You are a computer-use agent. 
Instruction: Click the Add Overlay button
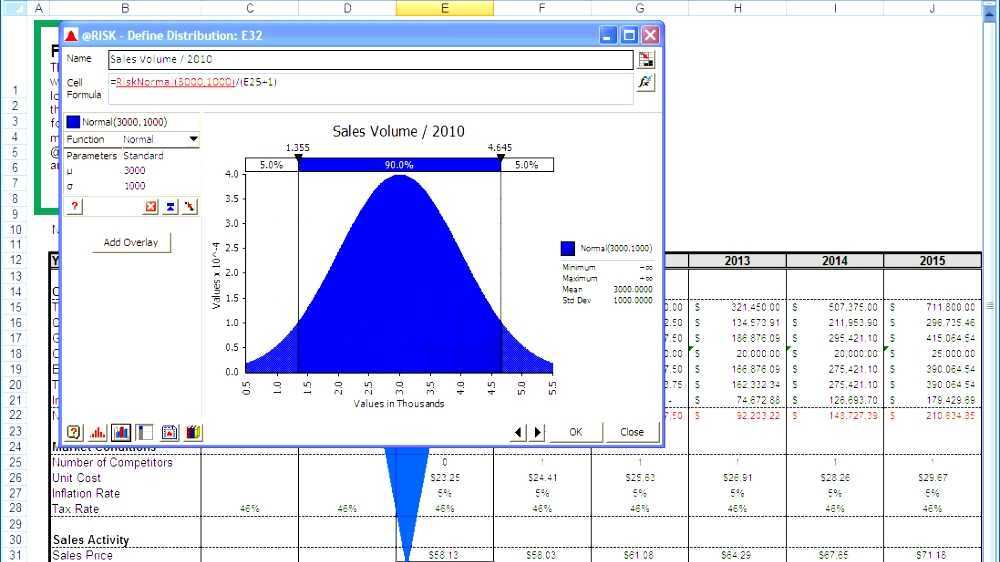coord(131,242)
